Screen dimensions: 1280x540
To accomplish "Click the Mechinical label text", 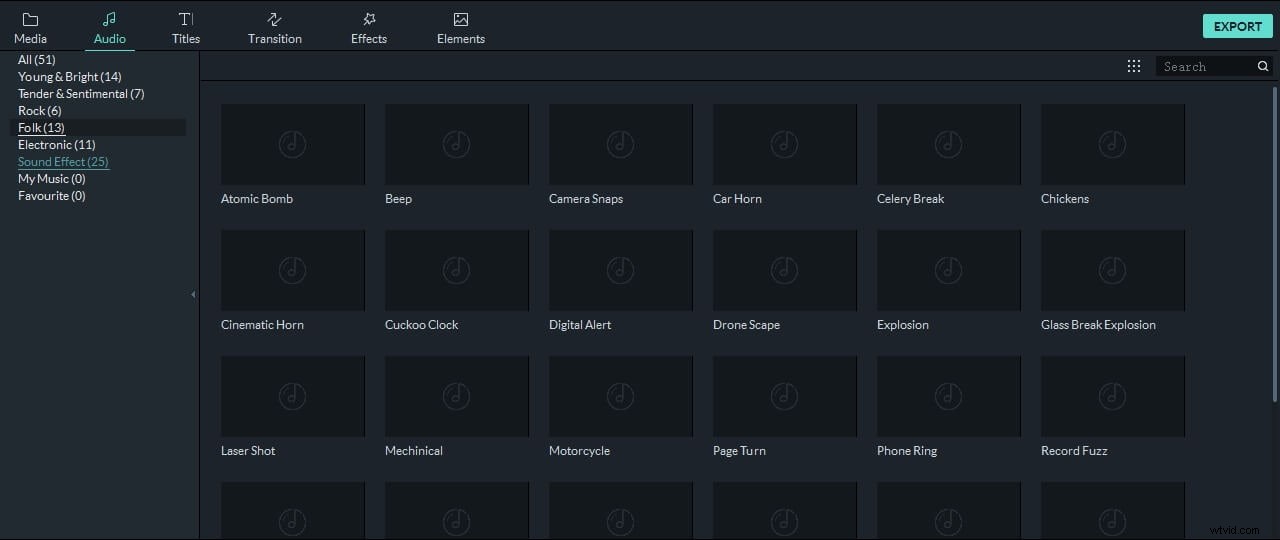I will coord(414,451).
